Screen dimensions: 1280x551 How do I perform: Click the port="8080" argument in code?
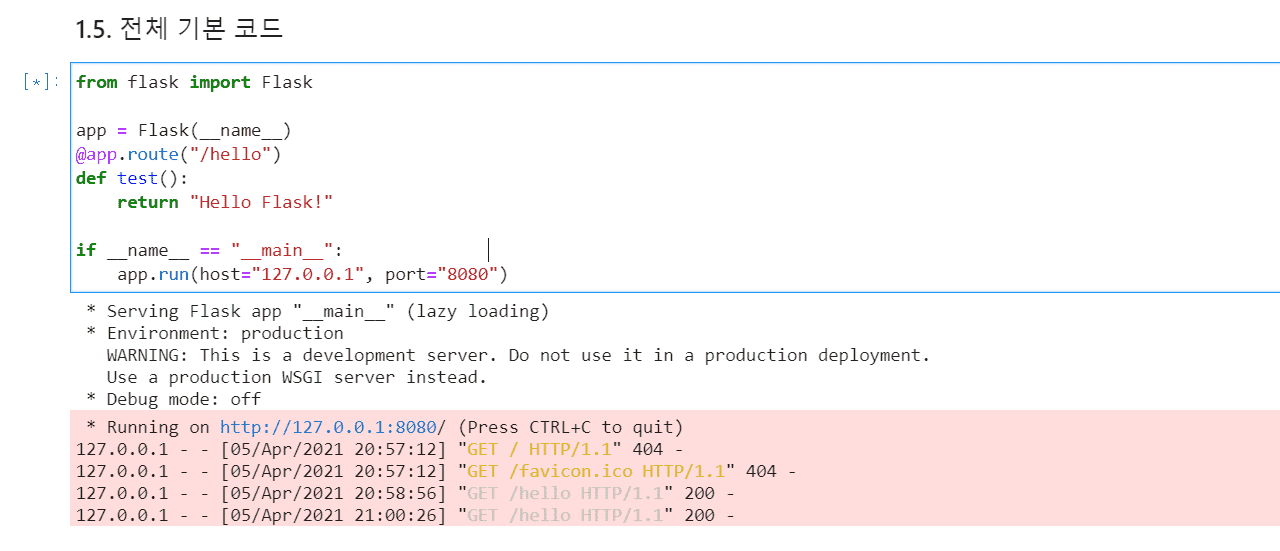click(445, 274)
